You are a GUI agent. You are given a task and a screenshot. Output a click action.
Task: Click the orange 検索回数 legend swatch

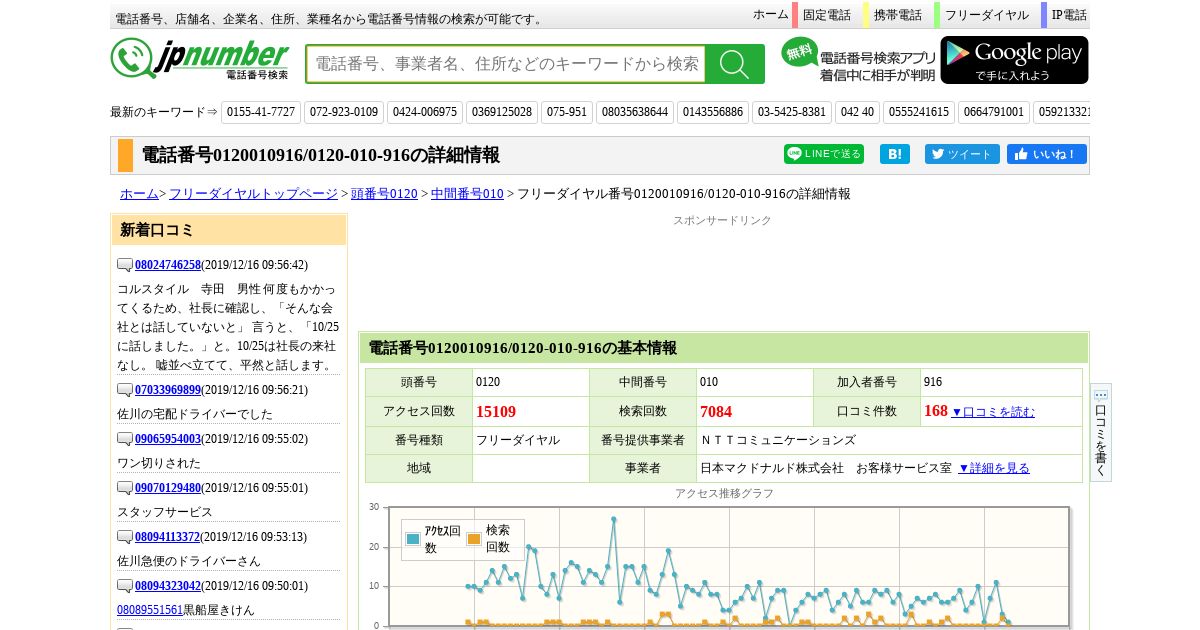474,539
